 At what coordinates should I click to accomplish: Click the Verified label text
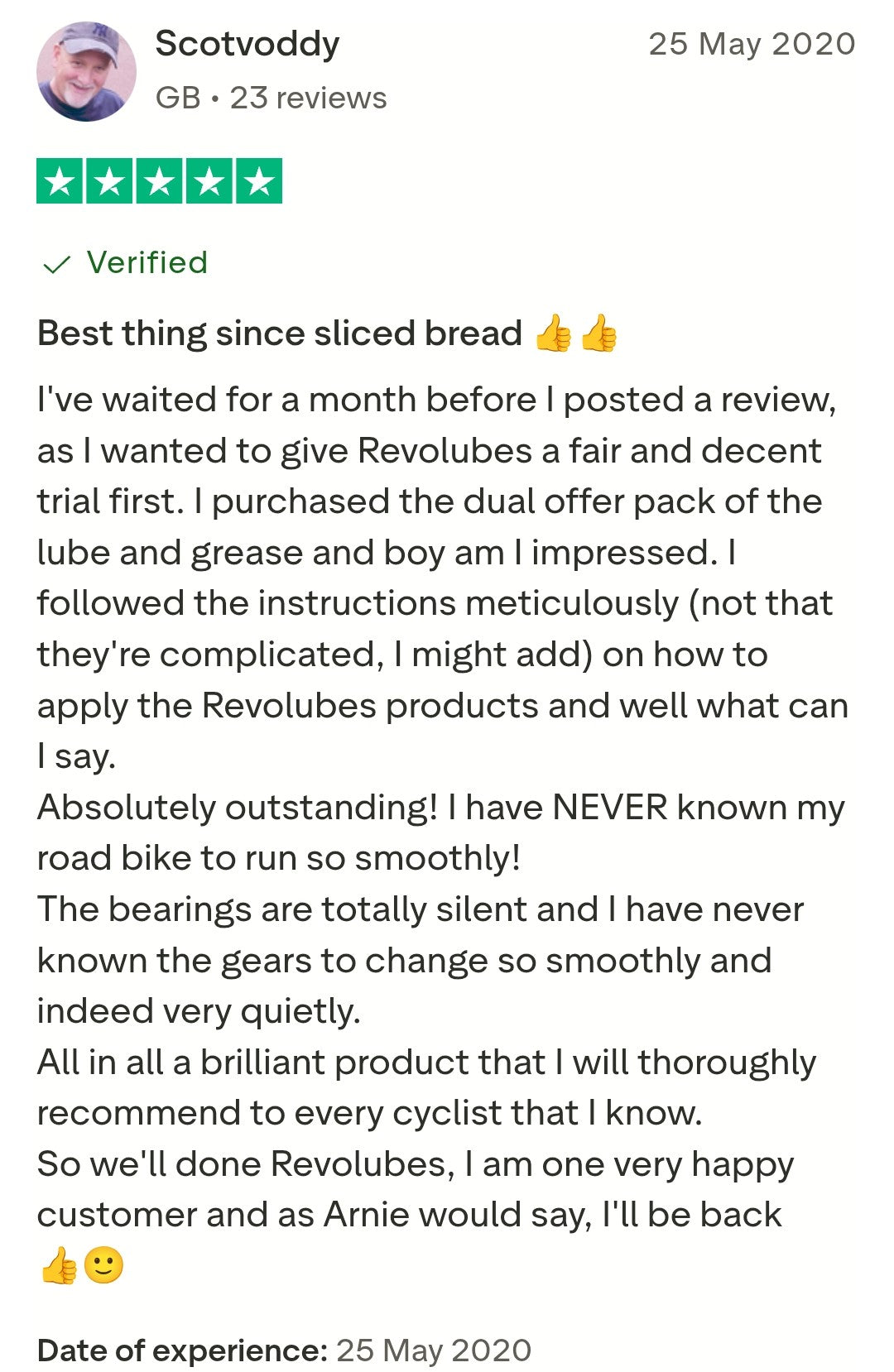147,262
